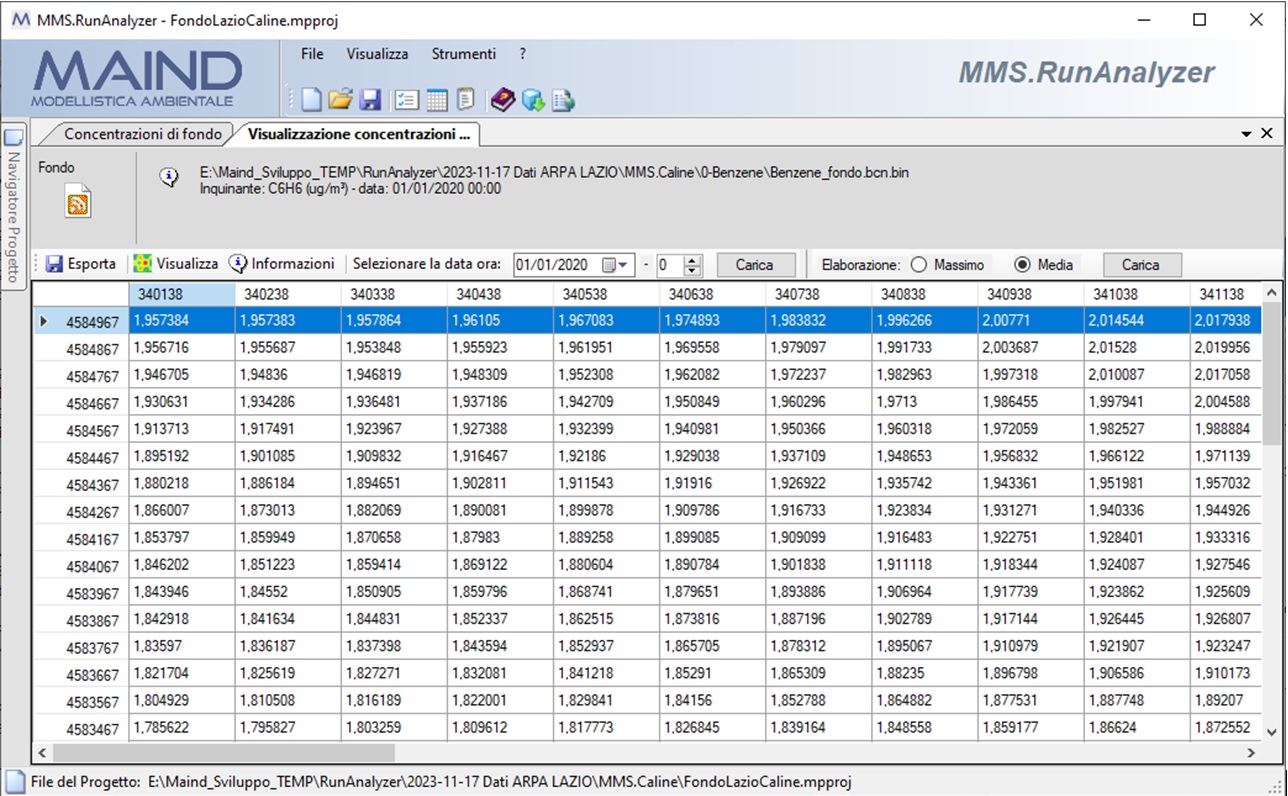Screen dimensions: 1288x796
Task: Open the ? help menu
Action: tap(523, 54)
